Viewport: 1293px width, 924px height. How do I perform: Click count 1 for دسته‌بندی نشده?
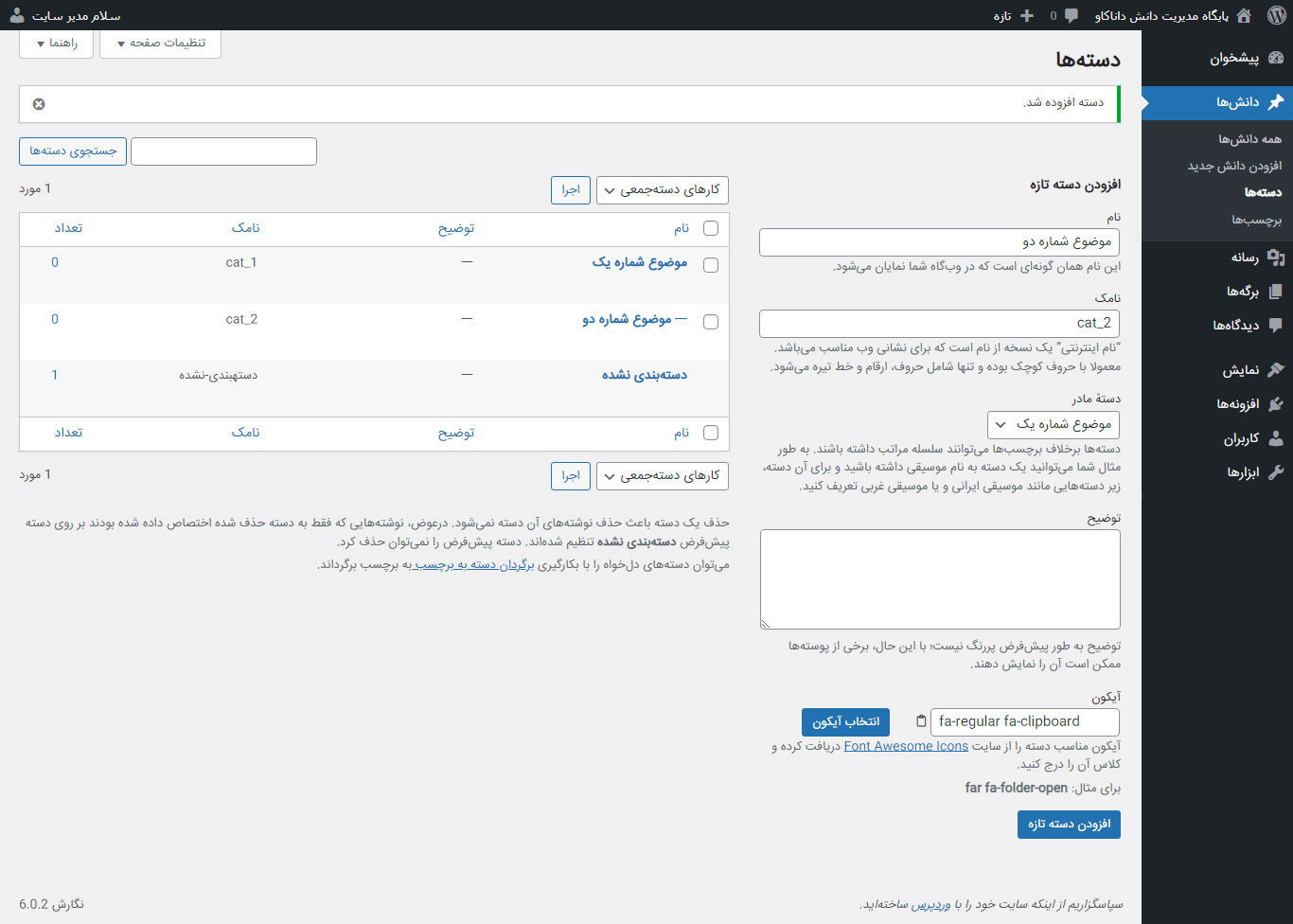tap(55, 376)
